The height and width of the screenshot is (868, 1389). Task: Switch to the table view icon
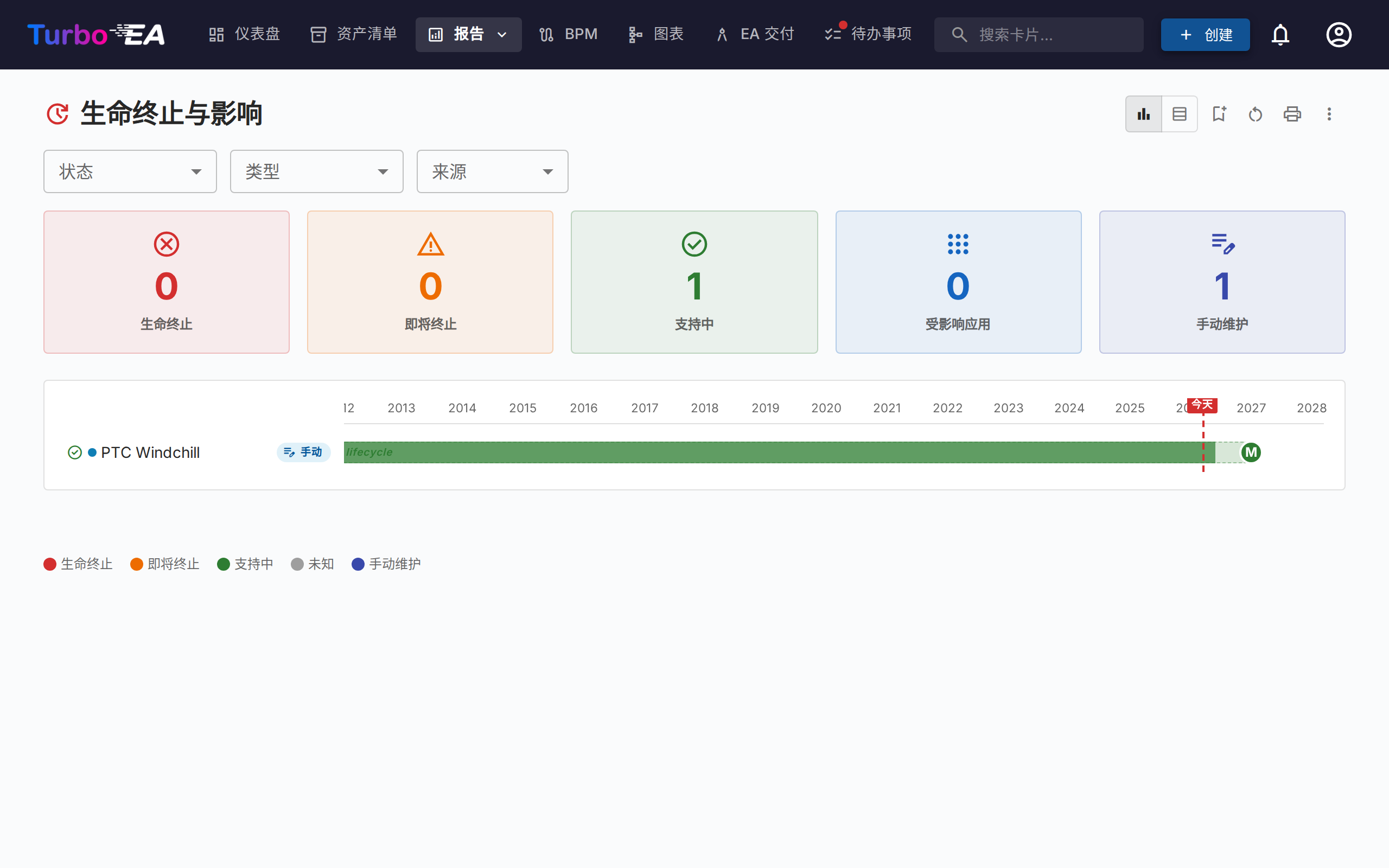[x=1180, y=114]
